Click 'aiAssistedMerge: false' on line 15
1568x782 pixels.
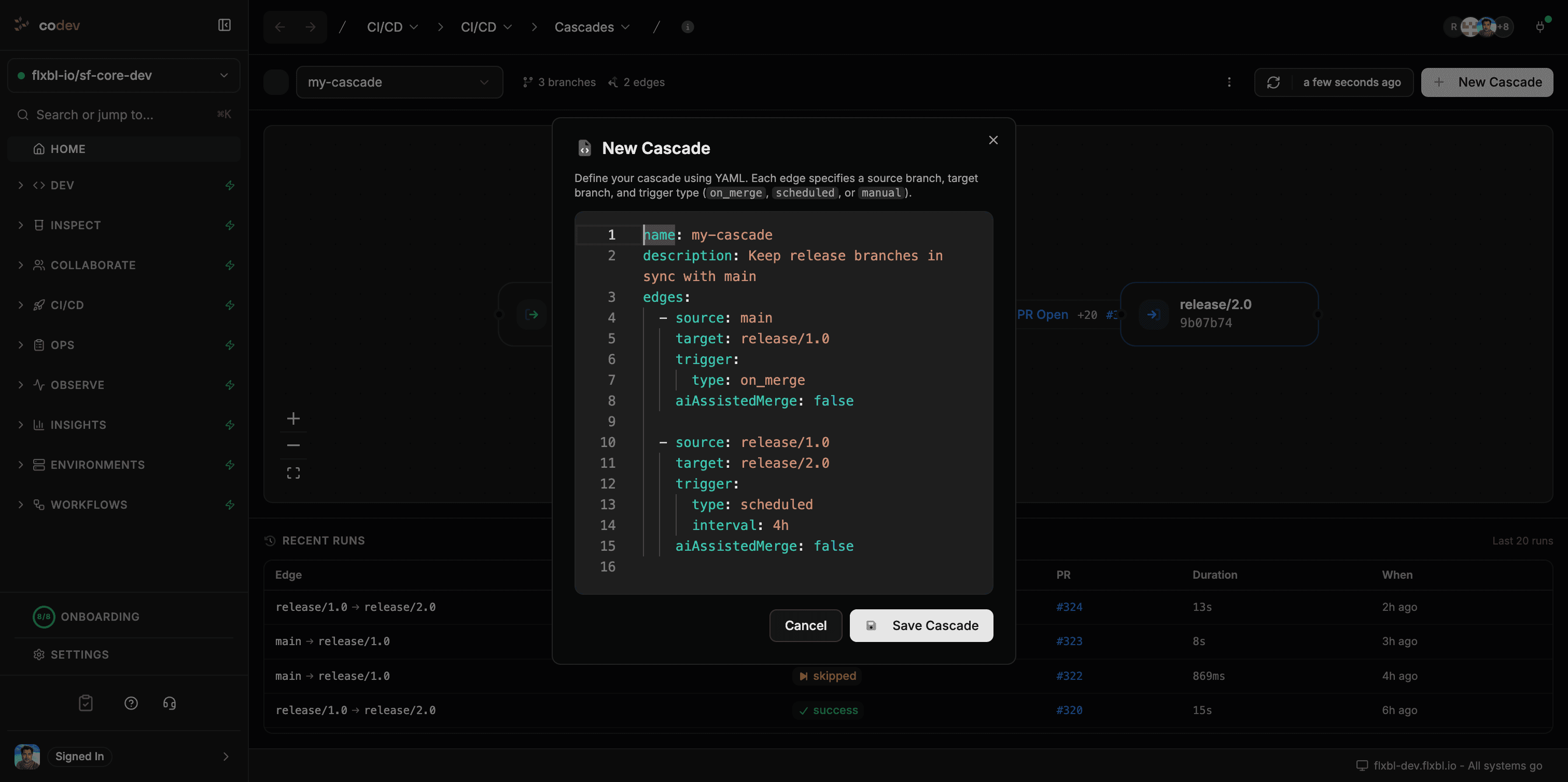click(x=764, y=546)
